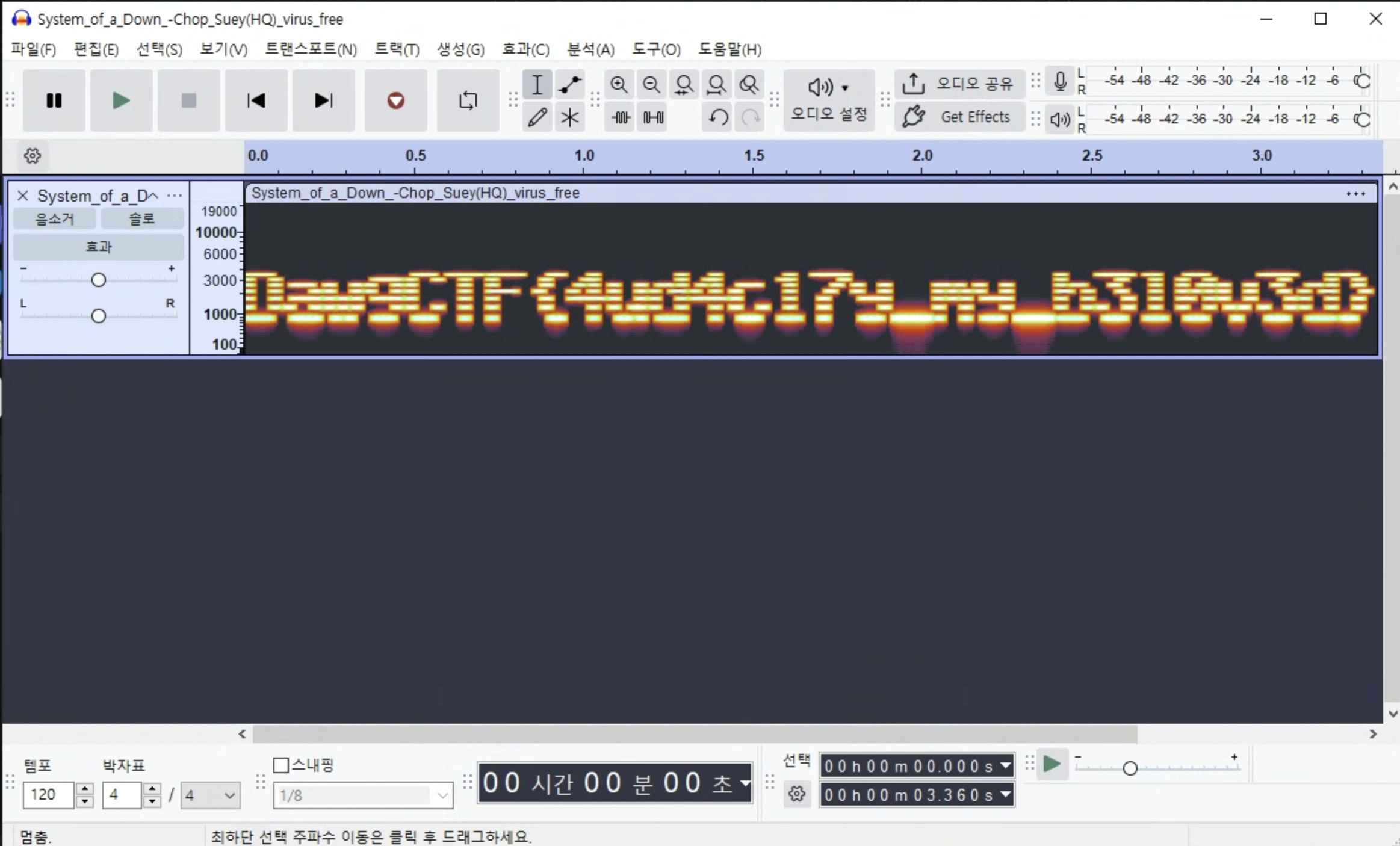Open the 1/8 snapping dropdown
1400x846 pixels.
tap(363, 795)
